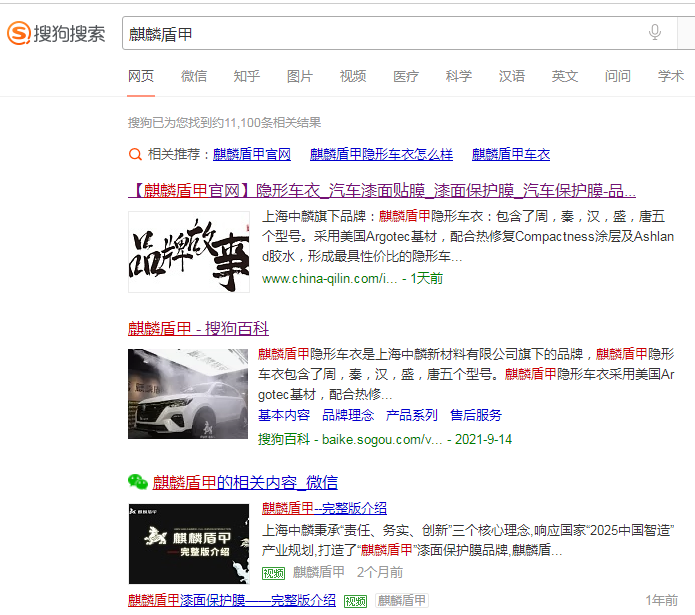Click the 搜狗已为您找到约11,100条相关结果 text
The height and width of the screenshot is (615, 695).
coord(224,123)
